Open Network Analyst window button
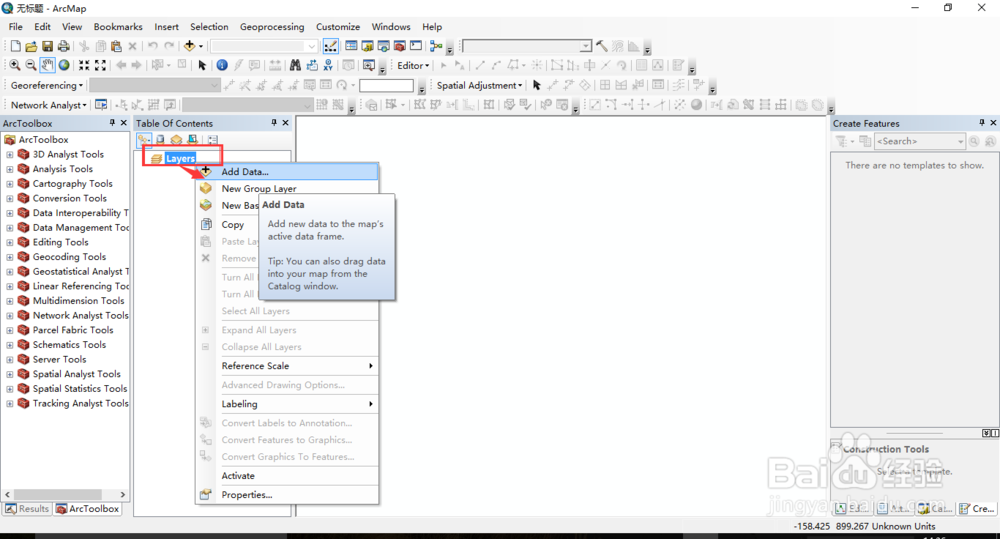This screenshot has width=1000, height=539. coord(101,105)
